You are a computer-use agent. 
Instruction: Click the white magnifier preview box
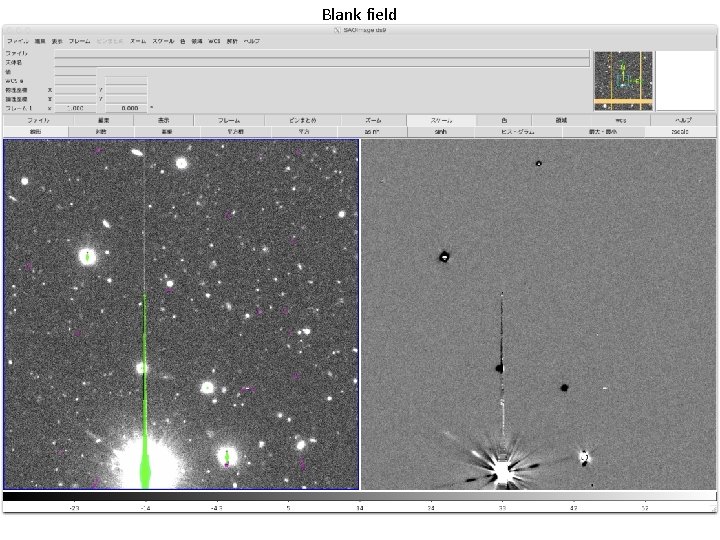pyautogui.click(x=686, y=81)
